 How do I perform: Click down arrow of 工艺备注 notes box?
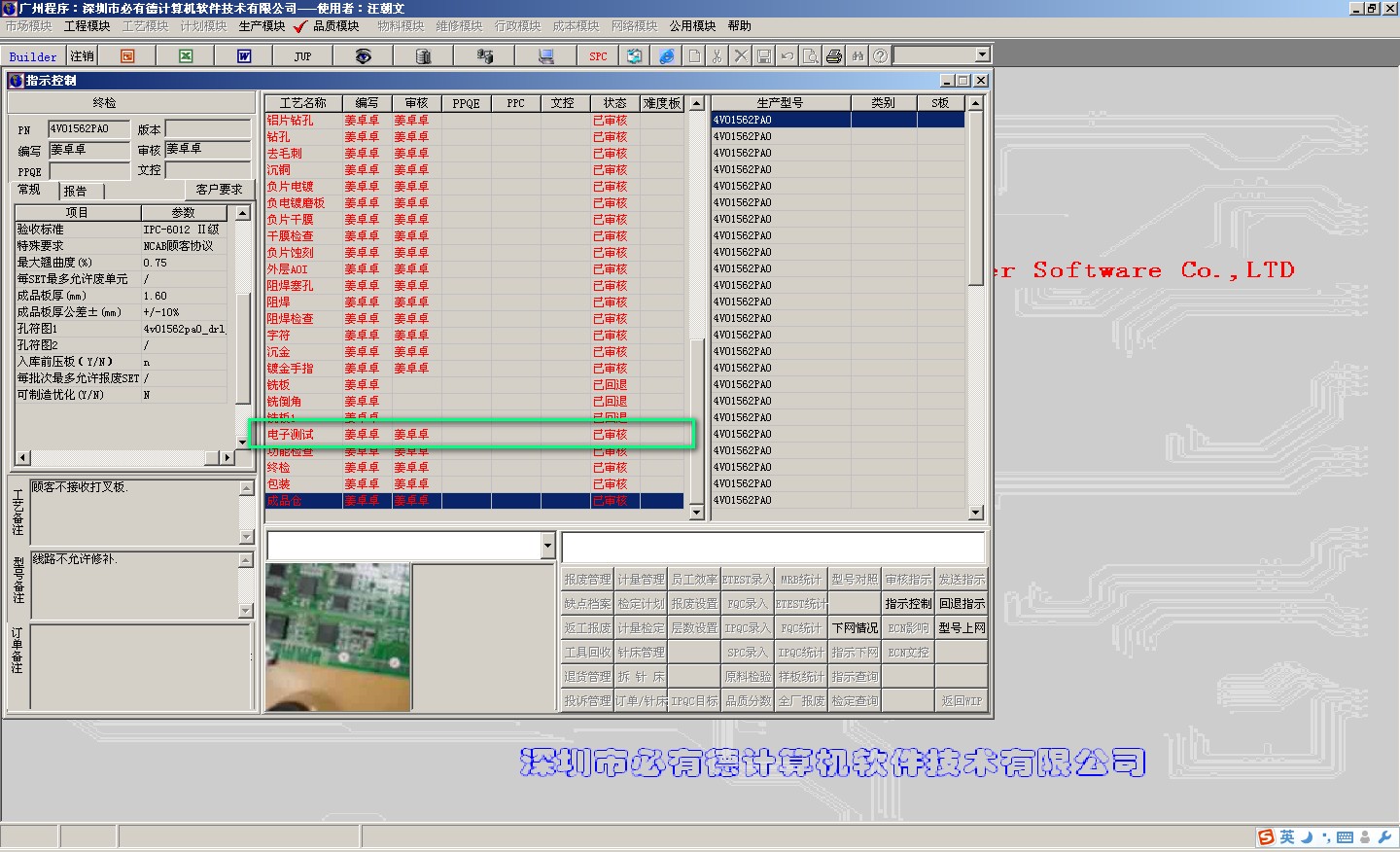pyautogui.click(x=246, y=537)
